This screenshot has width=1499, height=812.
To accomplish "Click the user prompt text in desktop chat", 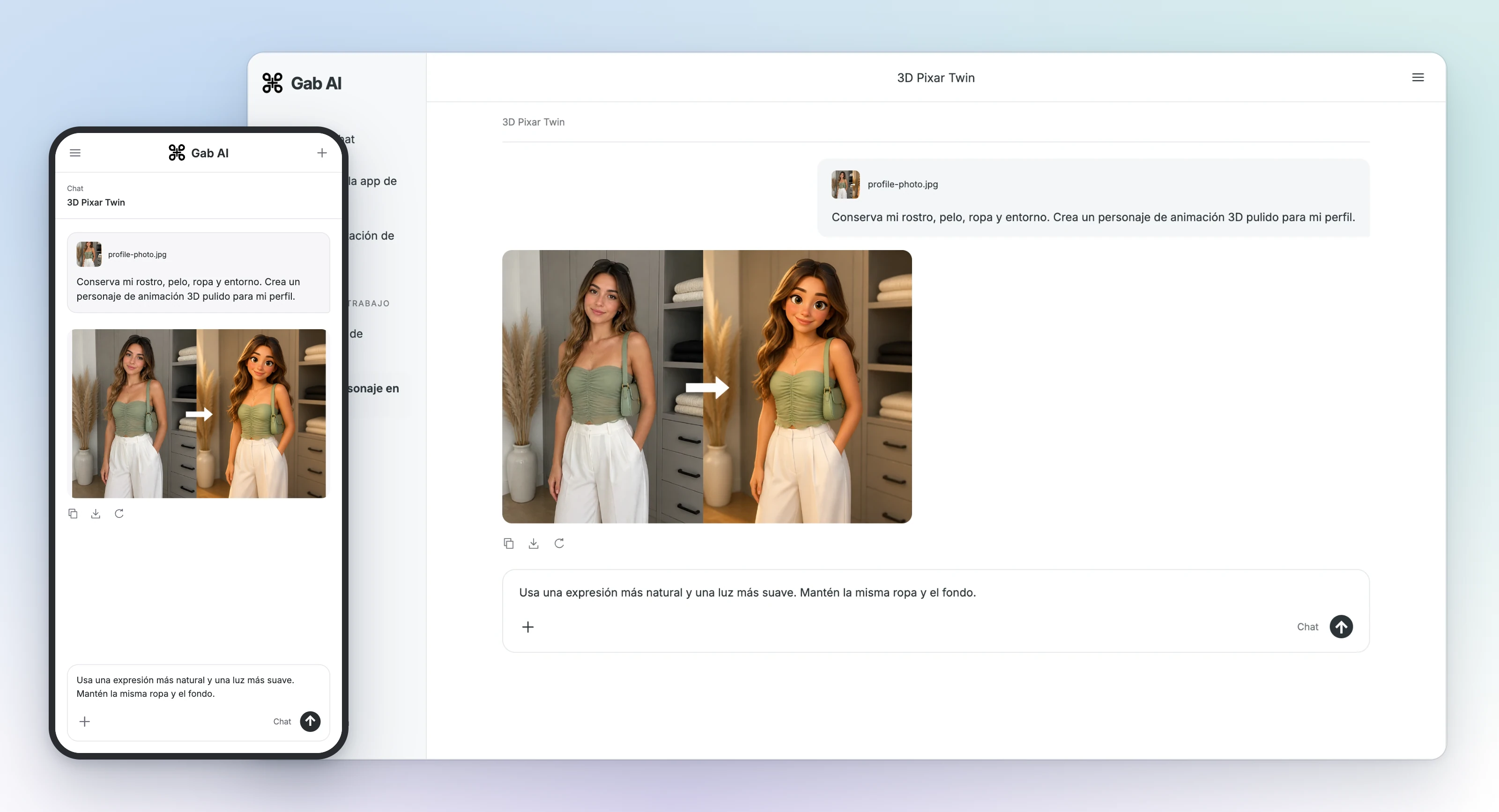I will [x=1093, y=217].
